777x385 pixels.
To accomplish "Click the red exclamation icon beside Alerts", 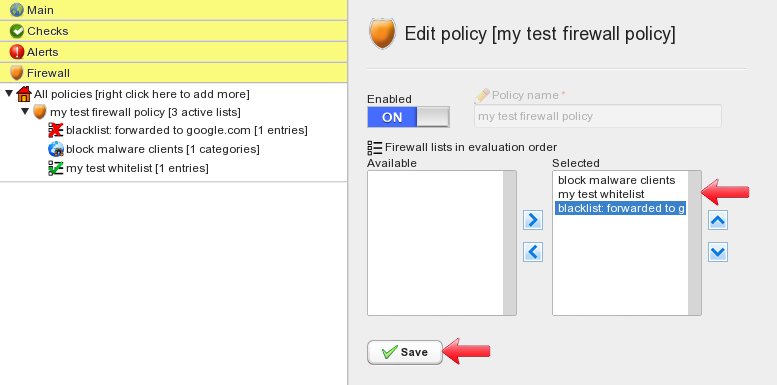I will (x=17, y=52).
